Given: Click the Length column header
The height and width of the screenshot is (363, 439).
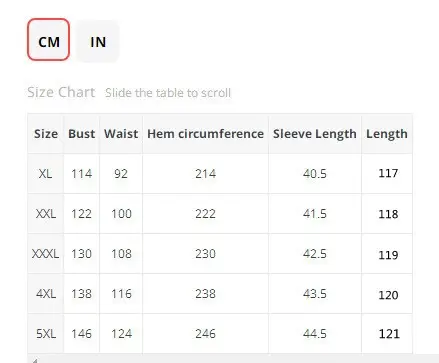Looking at the screenshot, I should (x=387, y=134).
